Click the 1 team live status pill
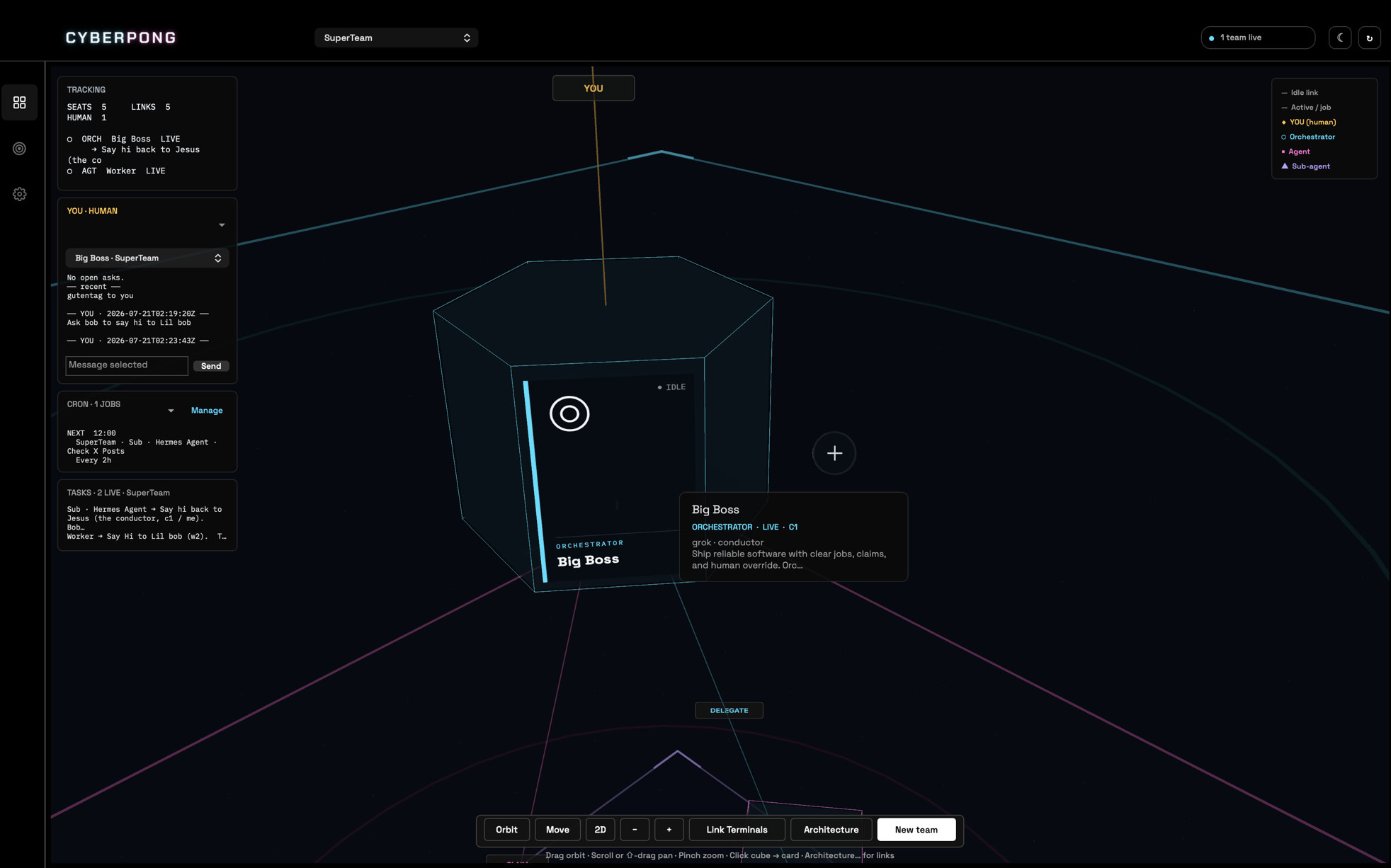1391x868 pixels. (1258, 38)
